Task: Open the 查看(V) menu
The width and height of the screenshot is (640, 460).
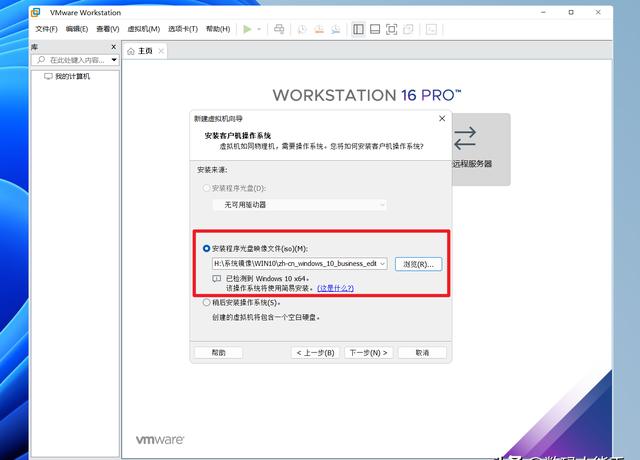Action: pyautogui.click(x=108, y=29)
